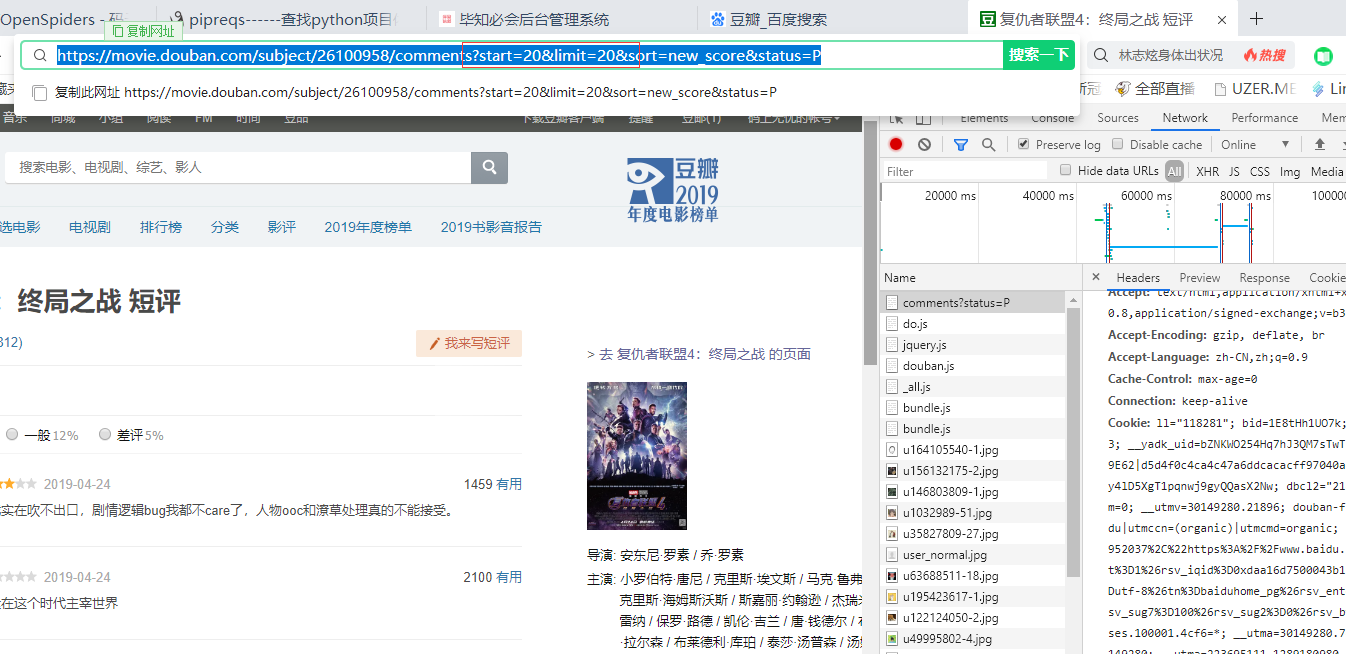
Task: Check the 复制此网址 suggestion checkbox
Action: [40, 93]
